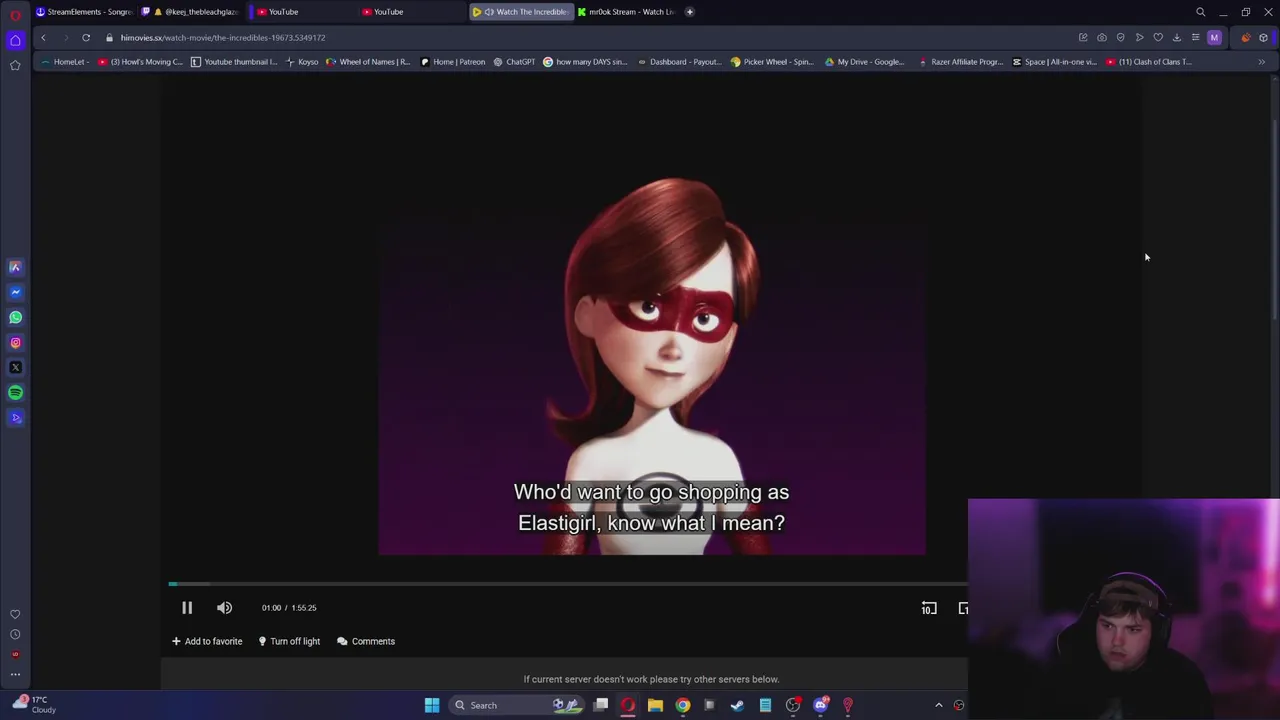This screenshot has height=720, width=1280.
Task: Seek along the video progress bar
Action: 567,584
